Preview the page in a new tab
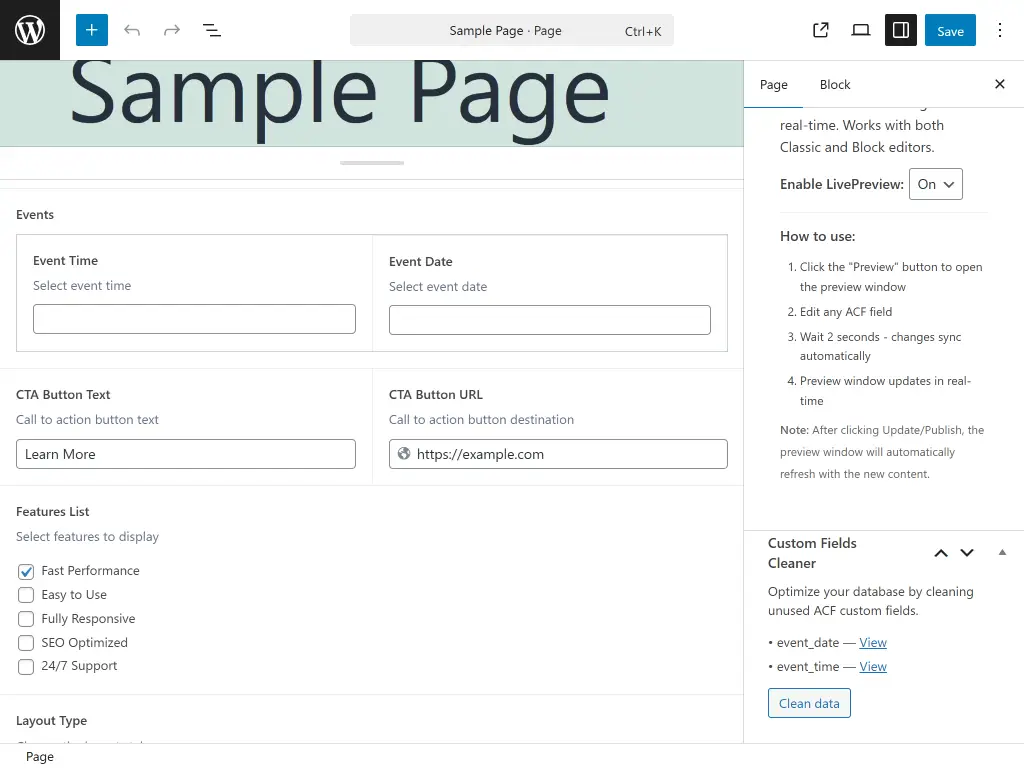The width and height of the screenshot is (1024, 768). (x=820, y=30)
